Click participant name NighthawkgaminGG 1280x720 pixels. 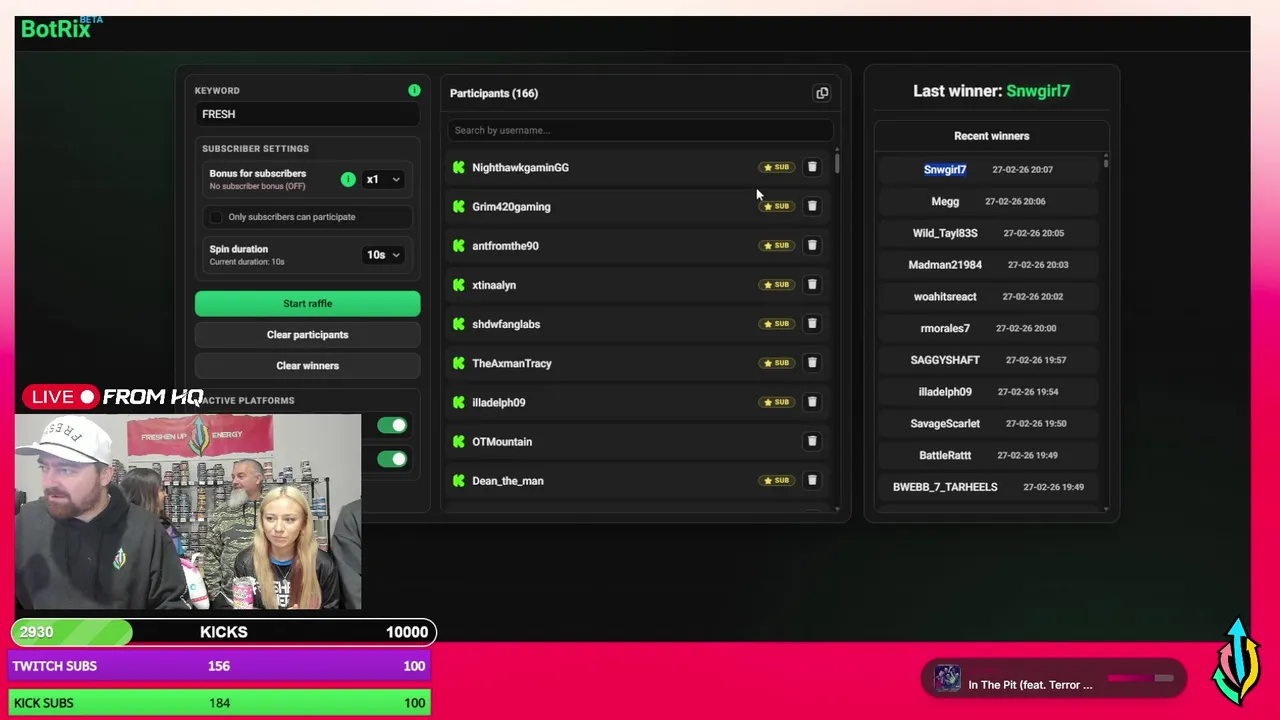pos(520,168)
